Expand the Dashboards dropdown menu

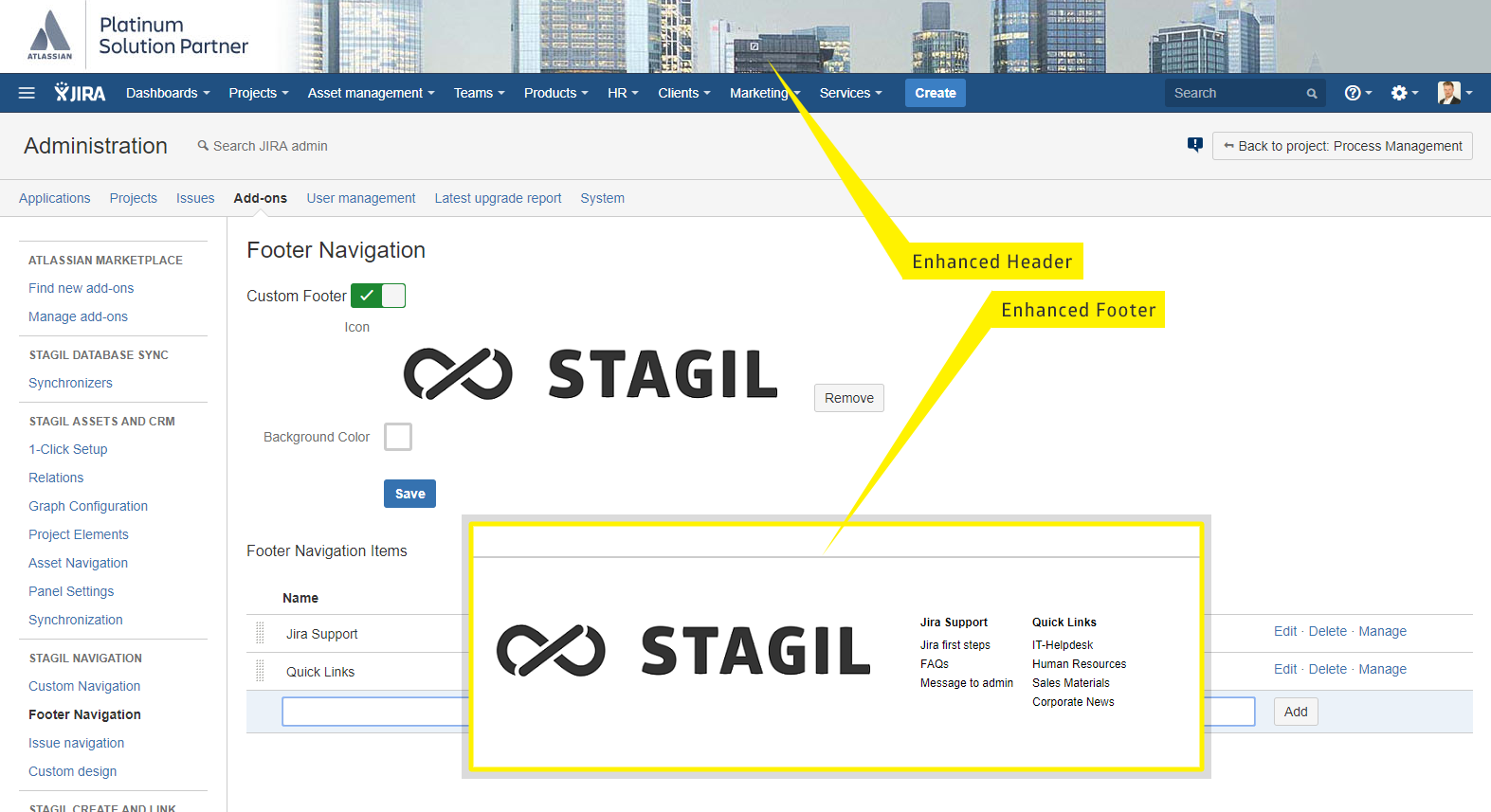168,93
